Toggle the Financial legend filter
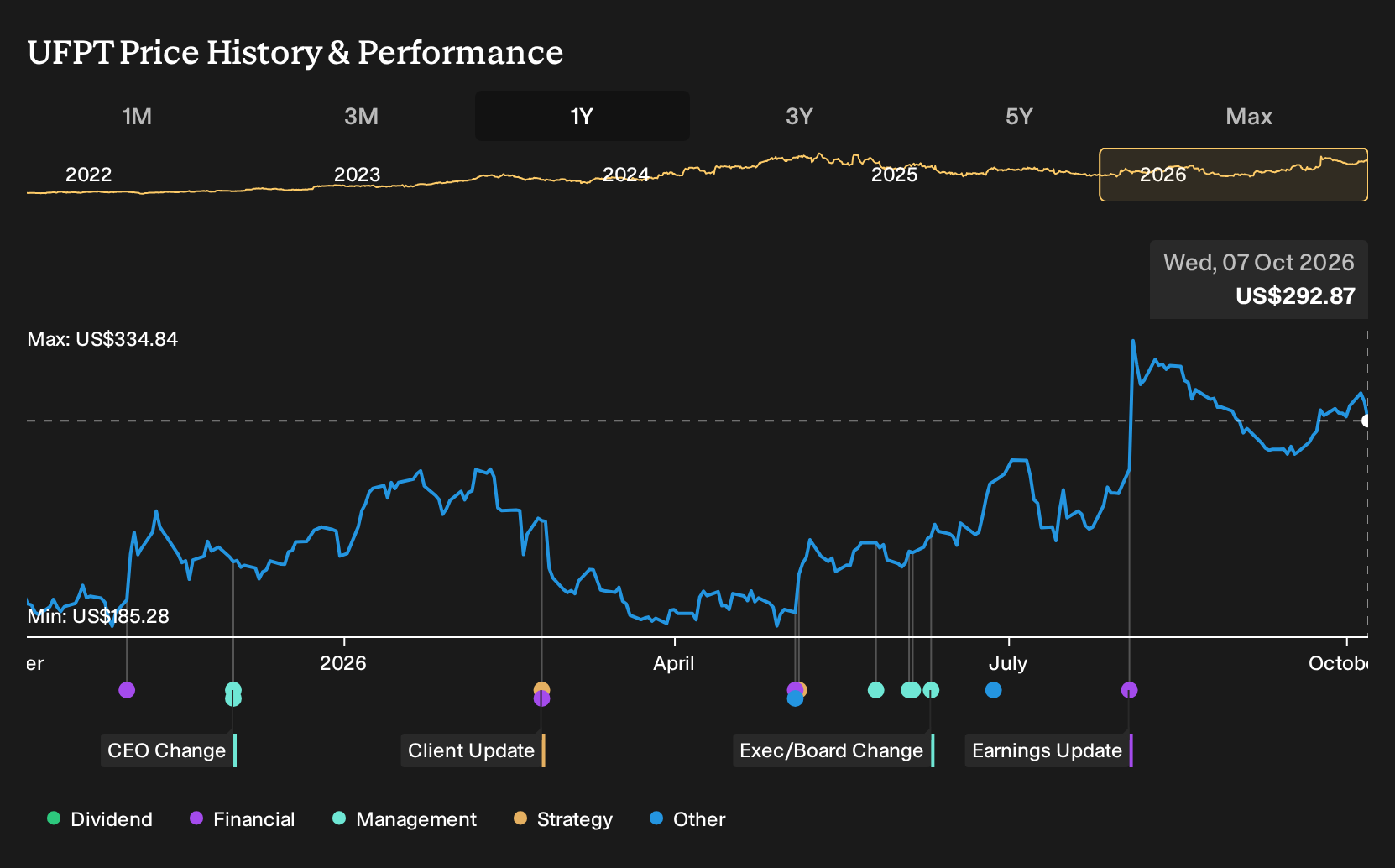The width and height of the screenshot is (1395, 868). [x=243, y=819]
